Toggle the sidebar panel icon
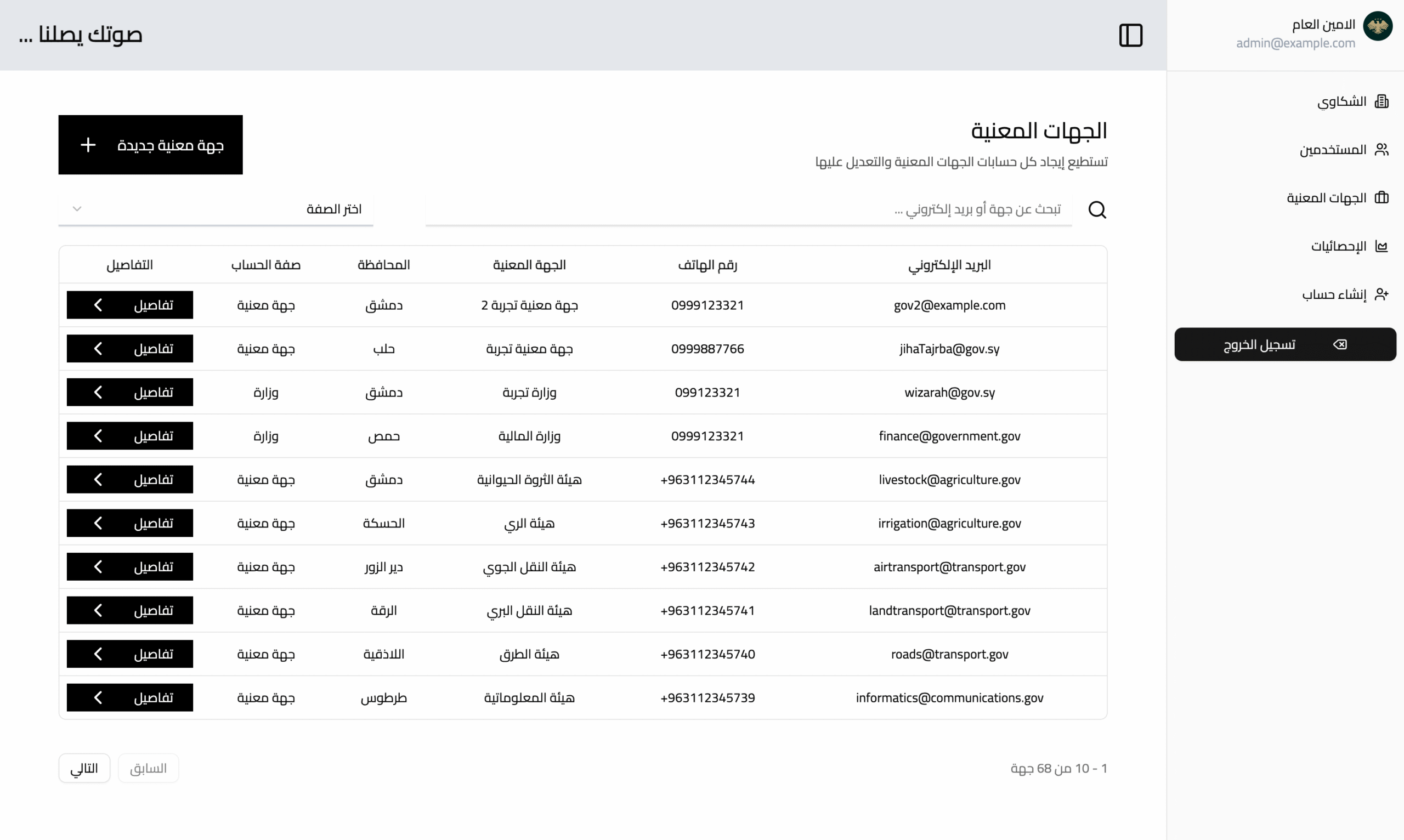1404x840 pixels. pyautogui.click(x=1130, y=35)
